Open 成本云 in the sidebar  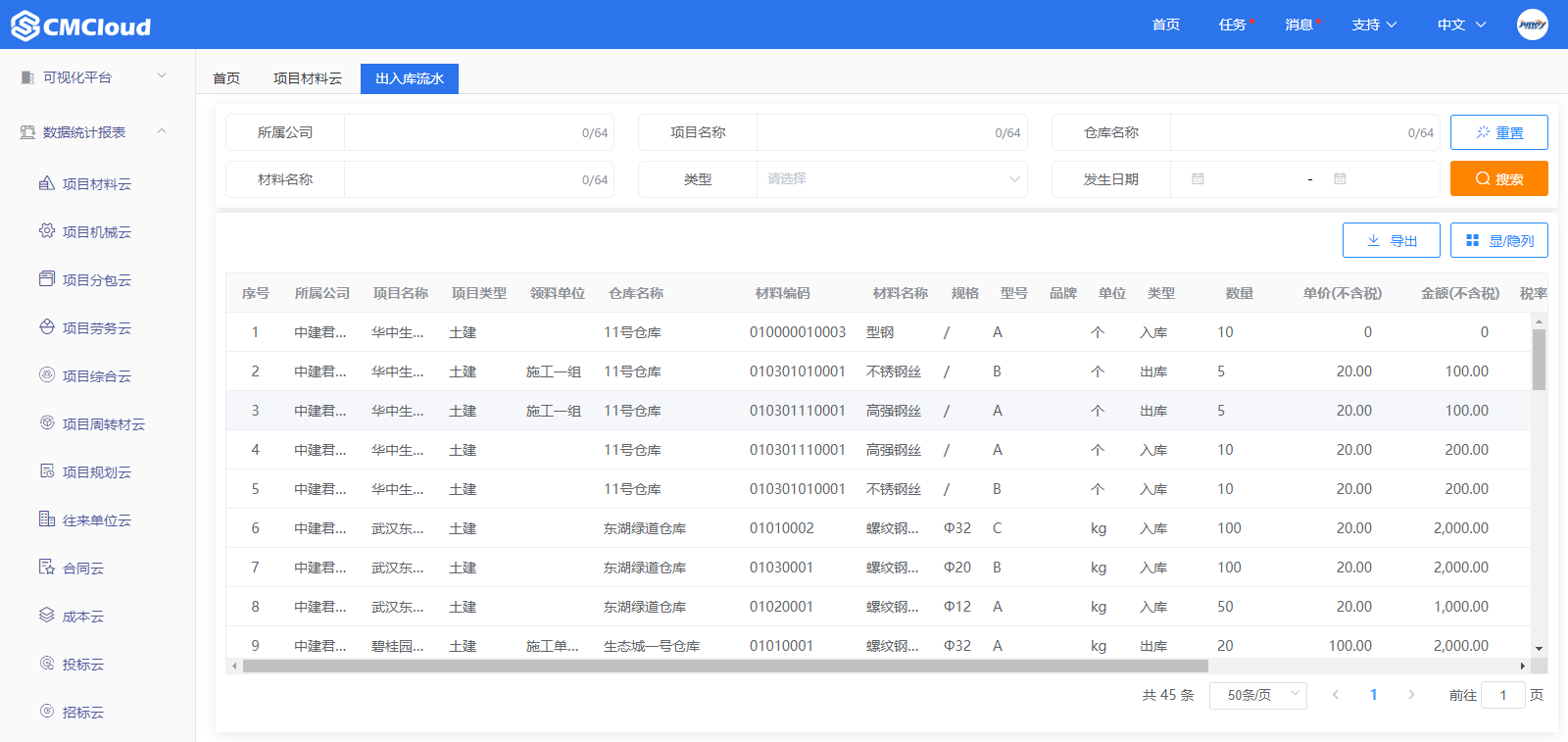click(83, 617)
